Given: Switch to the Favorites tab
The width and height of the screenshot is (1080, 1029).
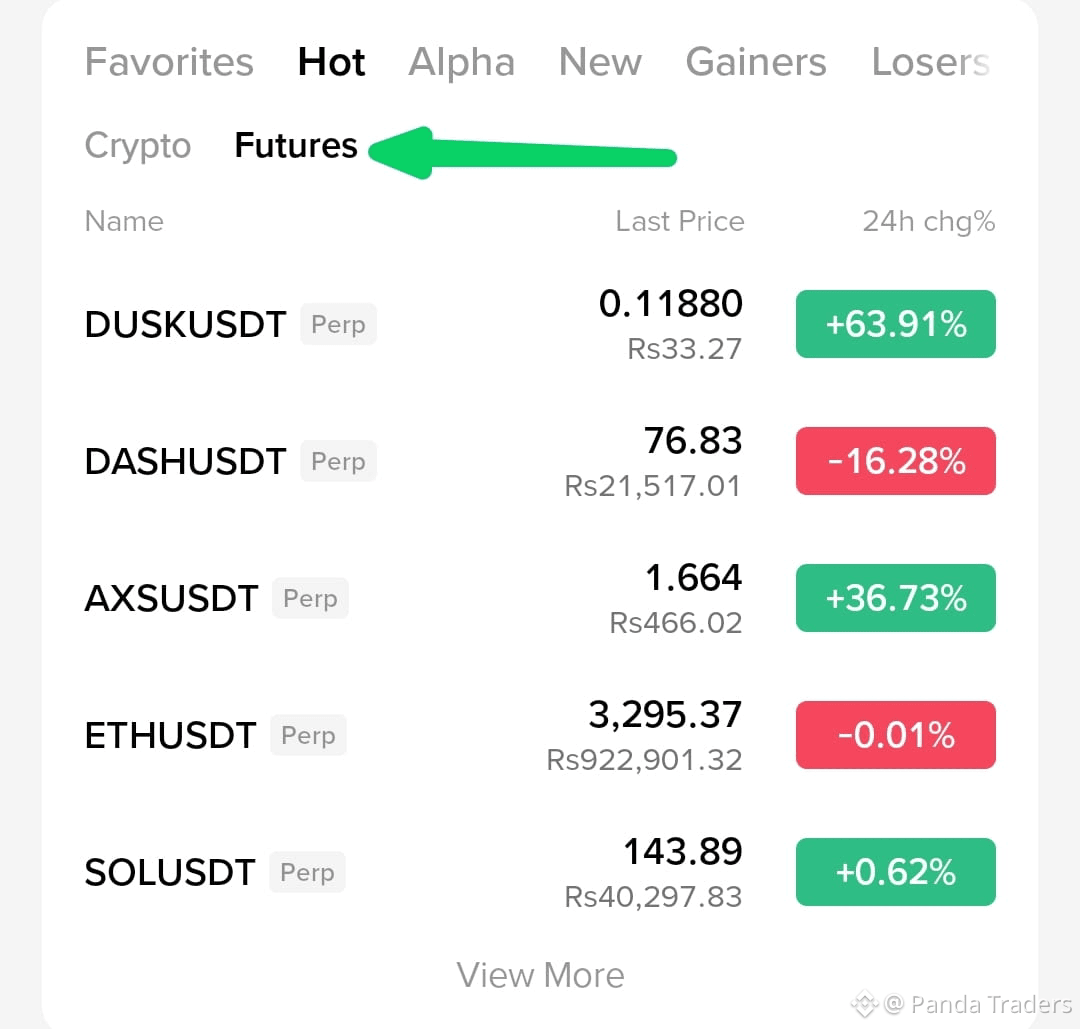Looking at the screenshot, I should (x=169, y=62).
